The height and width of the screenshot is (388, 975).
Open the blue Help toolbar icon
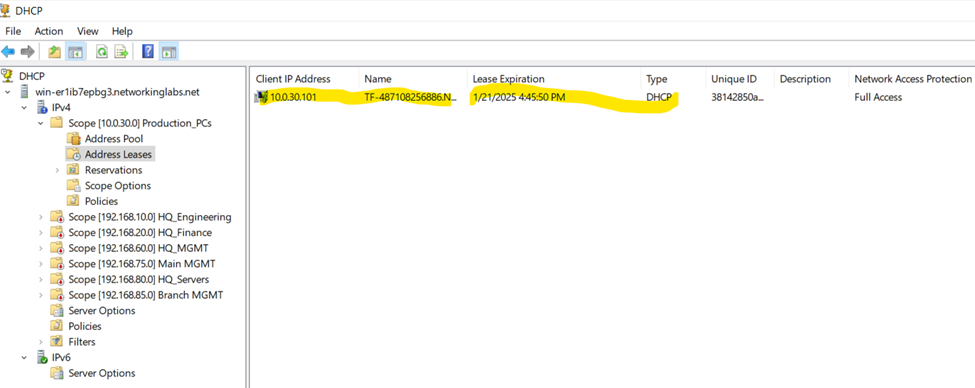(x=148, y=52)
